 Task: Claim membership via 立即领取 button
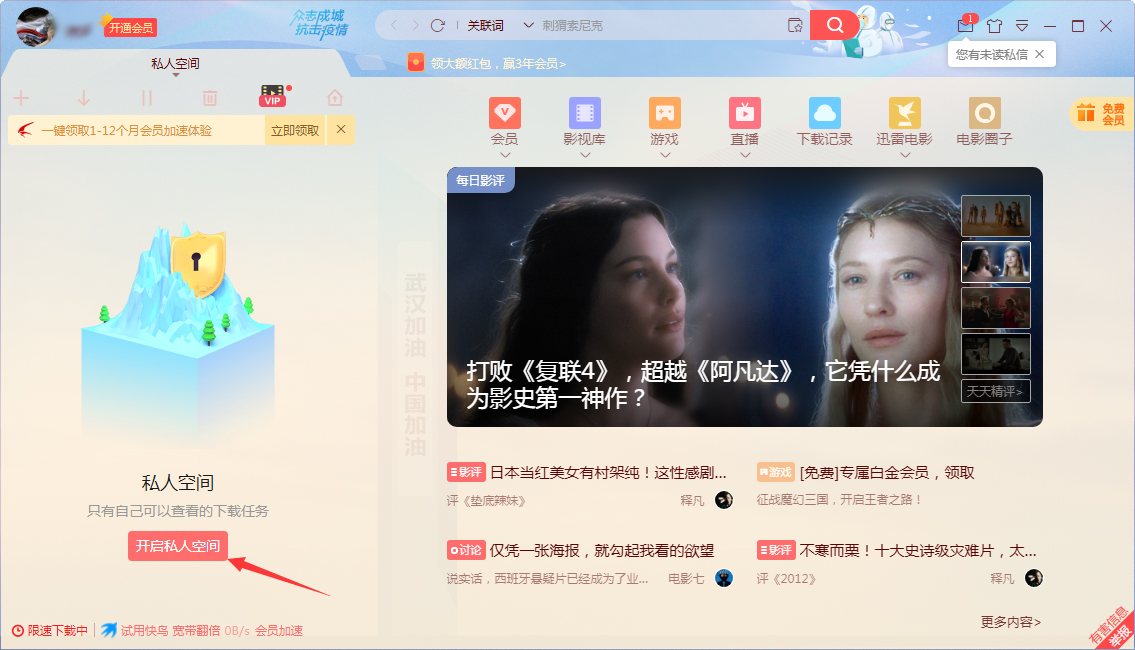(x=295, y=130)
